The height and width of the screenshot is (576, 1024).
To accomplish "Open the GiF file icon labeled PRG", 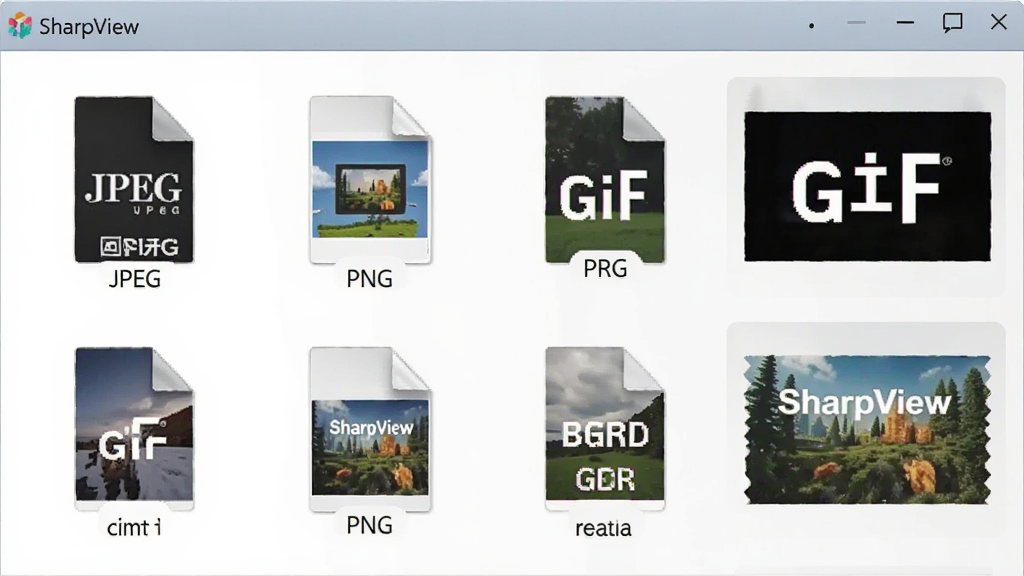I will click(605, 180).
